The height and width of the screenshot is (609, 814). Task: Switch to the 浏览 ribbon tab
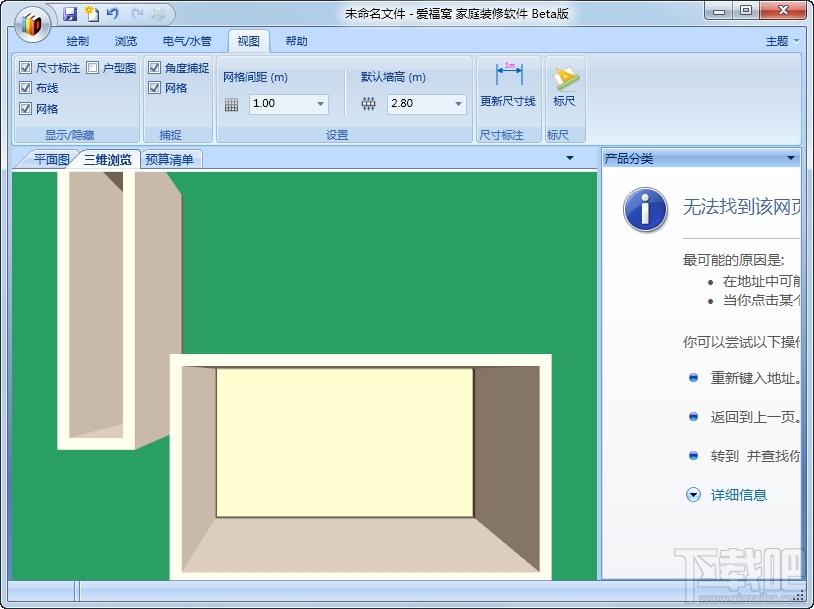[x=126, y=41]
